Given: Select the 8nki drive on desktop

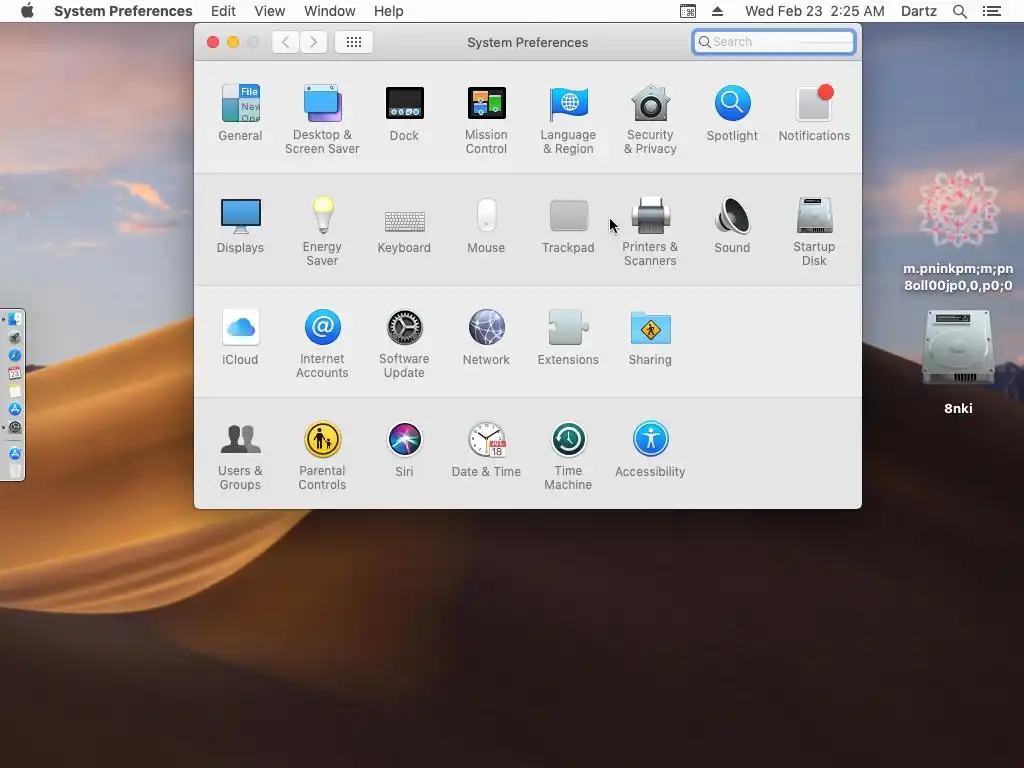Looking at the screenshot, I should [958, 362].
